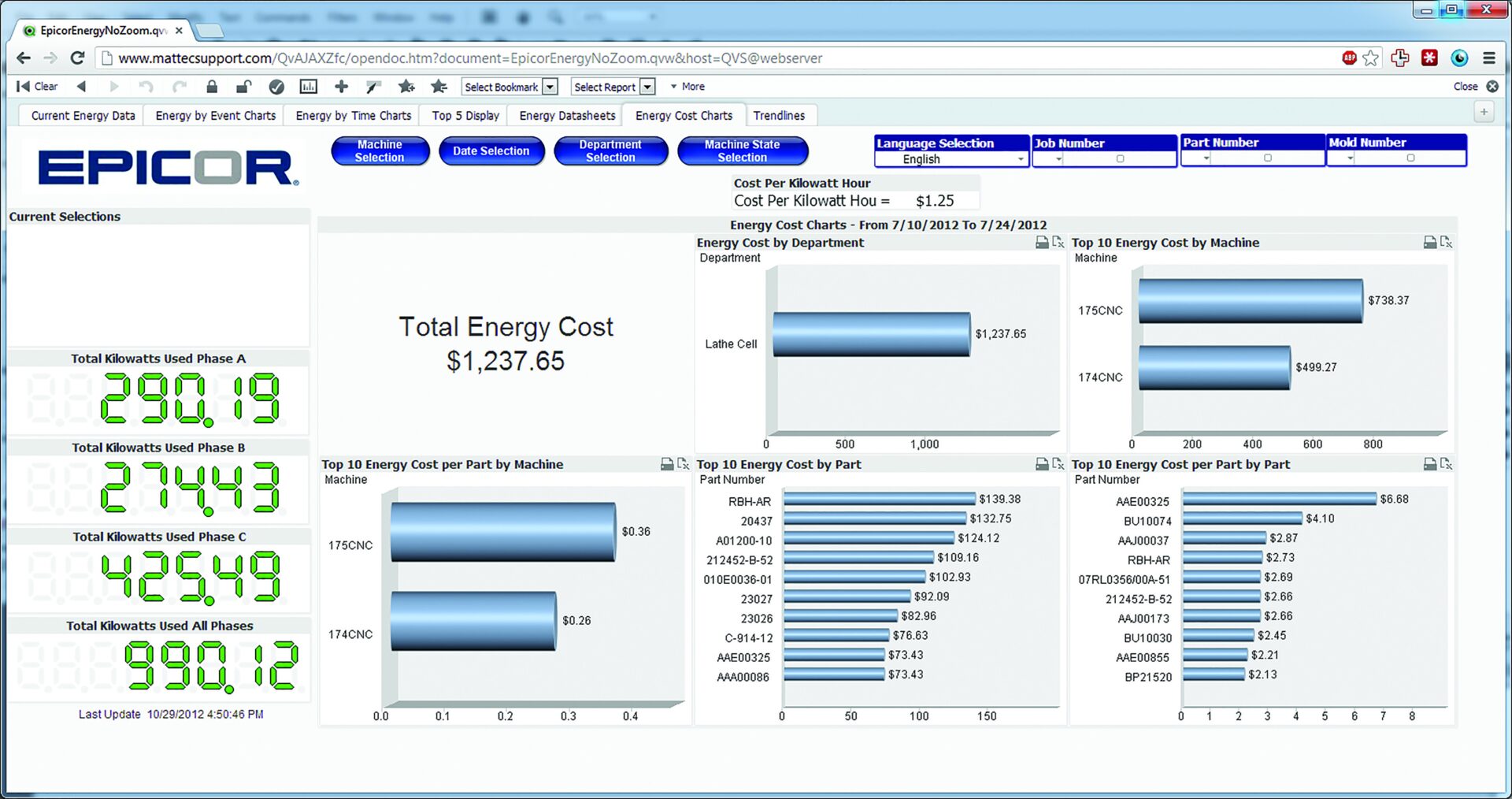
Task: Add a new sheet with plus button
Action: click(1484, 113)
